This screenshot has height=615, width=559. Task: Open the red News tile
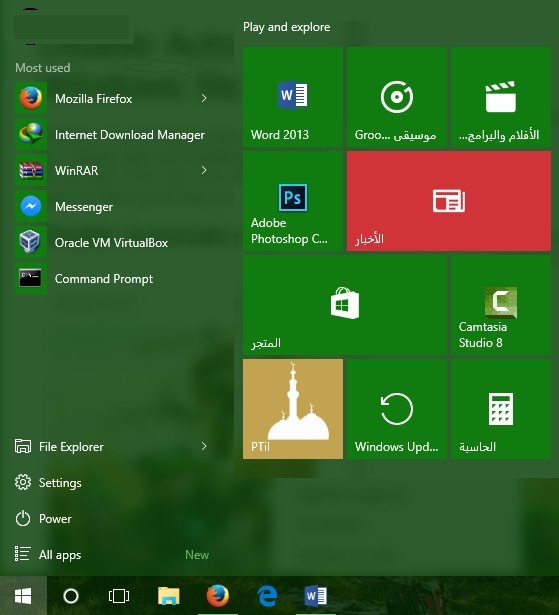click(x=449, y=201)
